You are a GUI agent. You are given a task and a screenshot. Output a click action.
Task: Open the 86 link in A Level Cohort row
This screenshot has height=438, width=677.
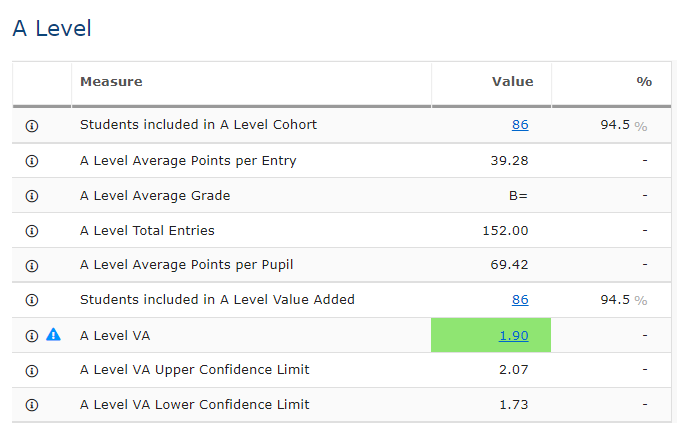(519, 125)
